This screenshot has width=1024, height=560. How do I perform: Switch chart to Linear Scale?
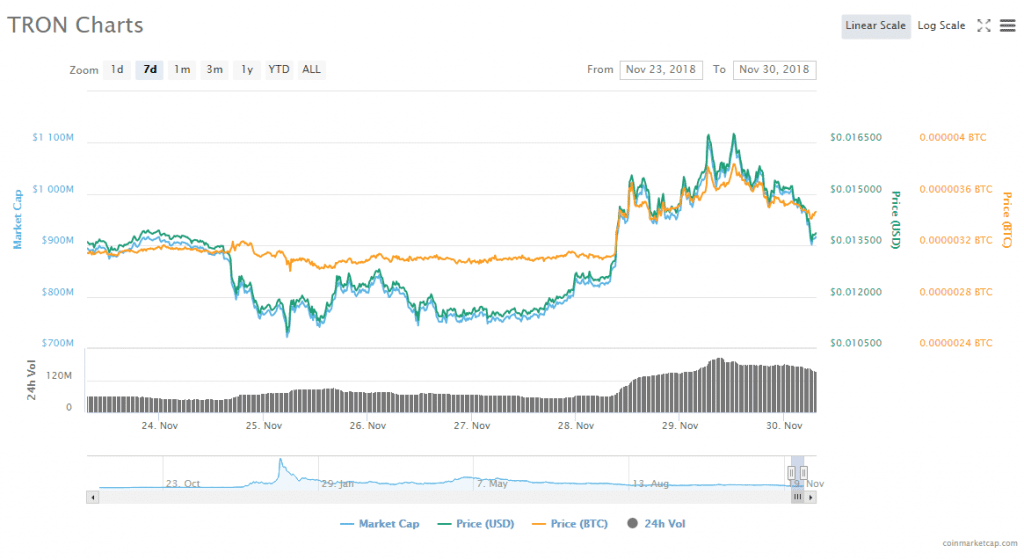875,26
